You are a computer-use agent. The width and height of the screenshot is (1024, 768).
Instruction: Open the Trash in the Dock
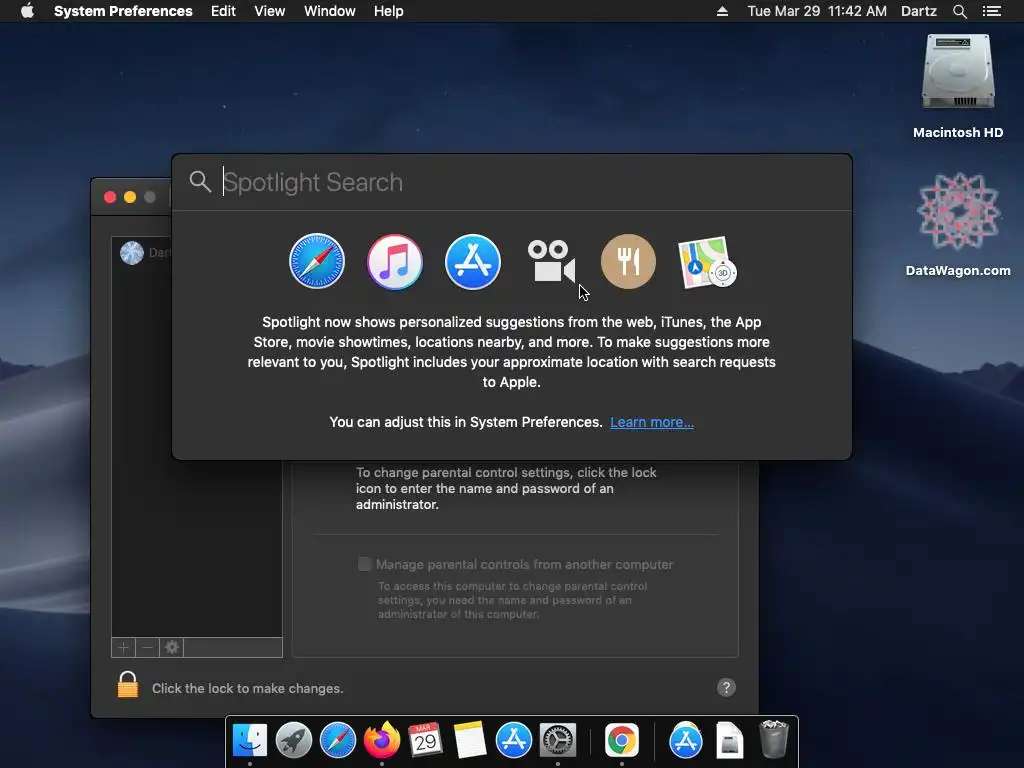(773, 739)
